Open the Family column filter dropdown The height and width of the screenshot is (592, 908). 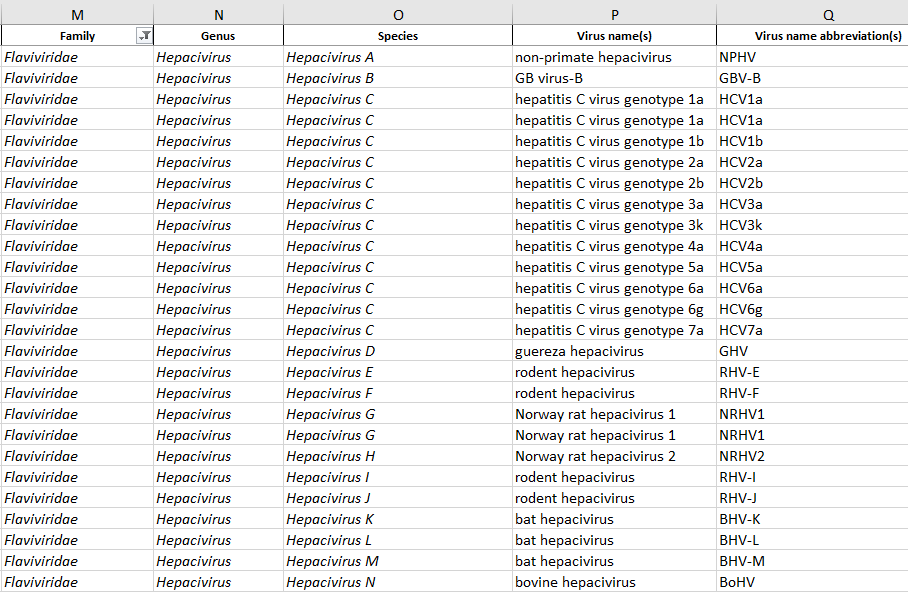pos(144,36)
